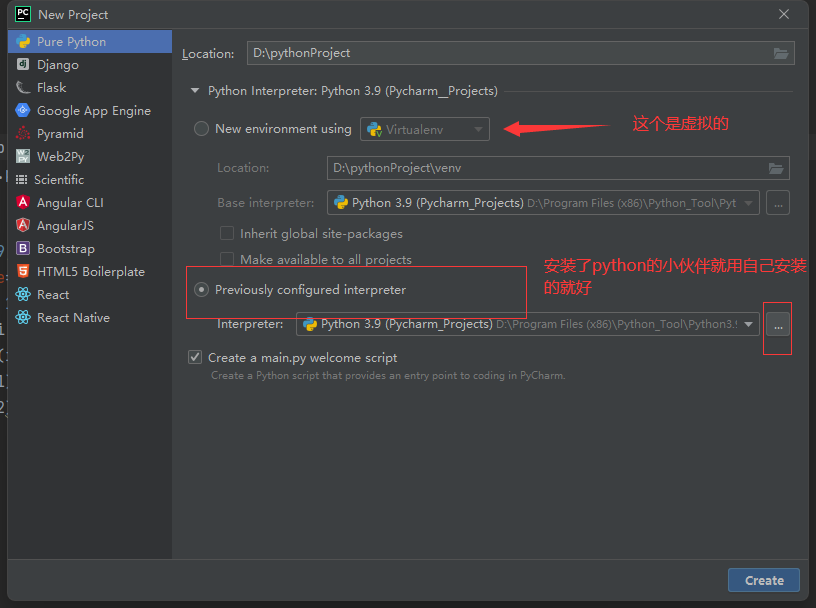Click the welcome script description text
Image resolution: width=816 pixels, height=608 pixels.
point(388,375)
